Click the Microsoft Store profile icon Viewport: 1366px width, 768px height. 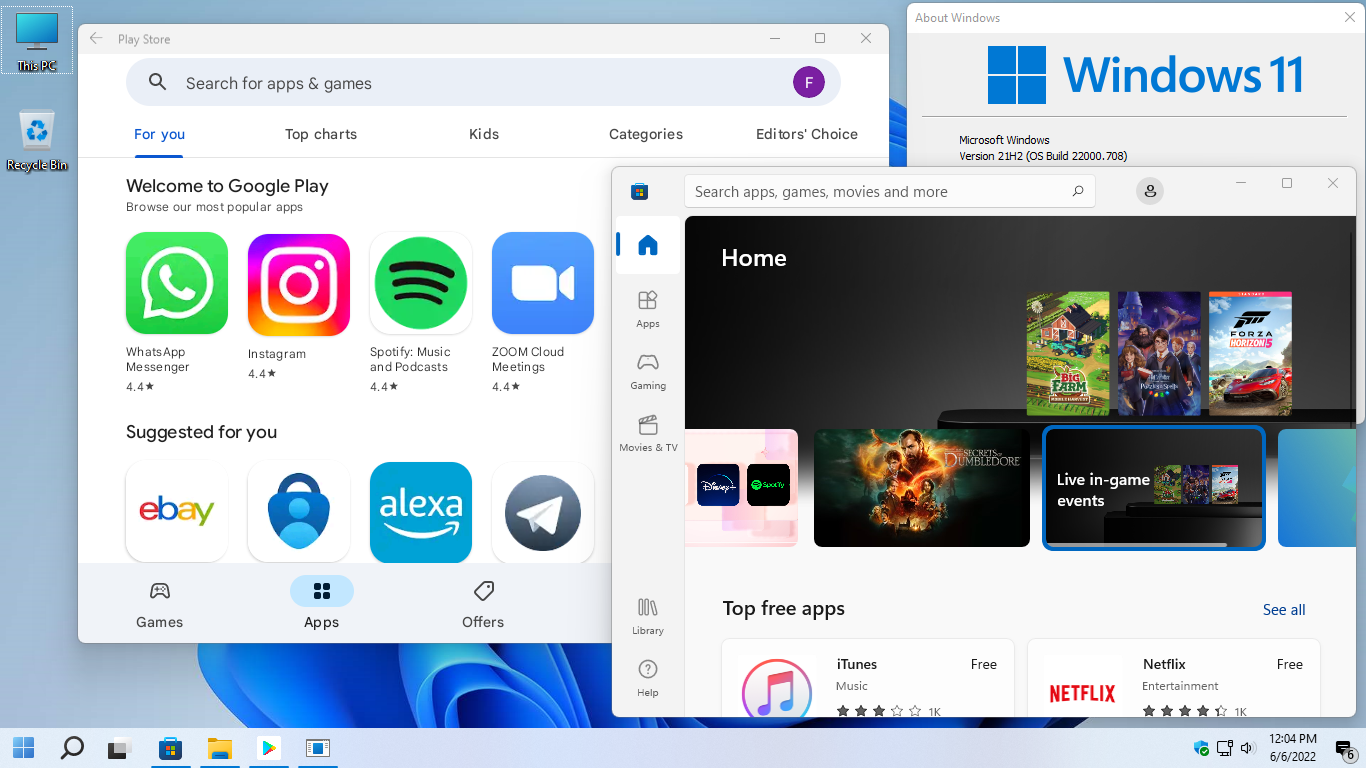coord(1150,191)
